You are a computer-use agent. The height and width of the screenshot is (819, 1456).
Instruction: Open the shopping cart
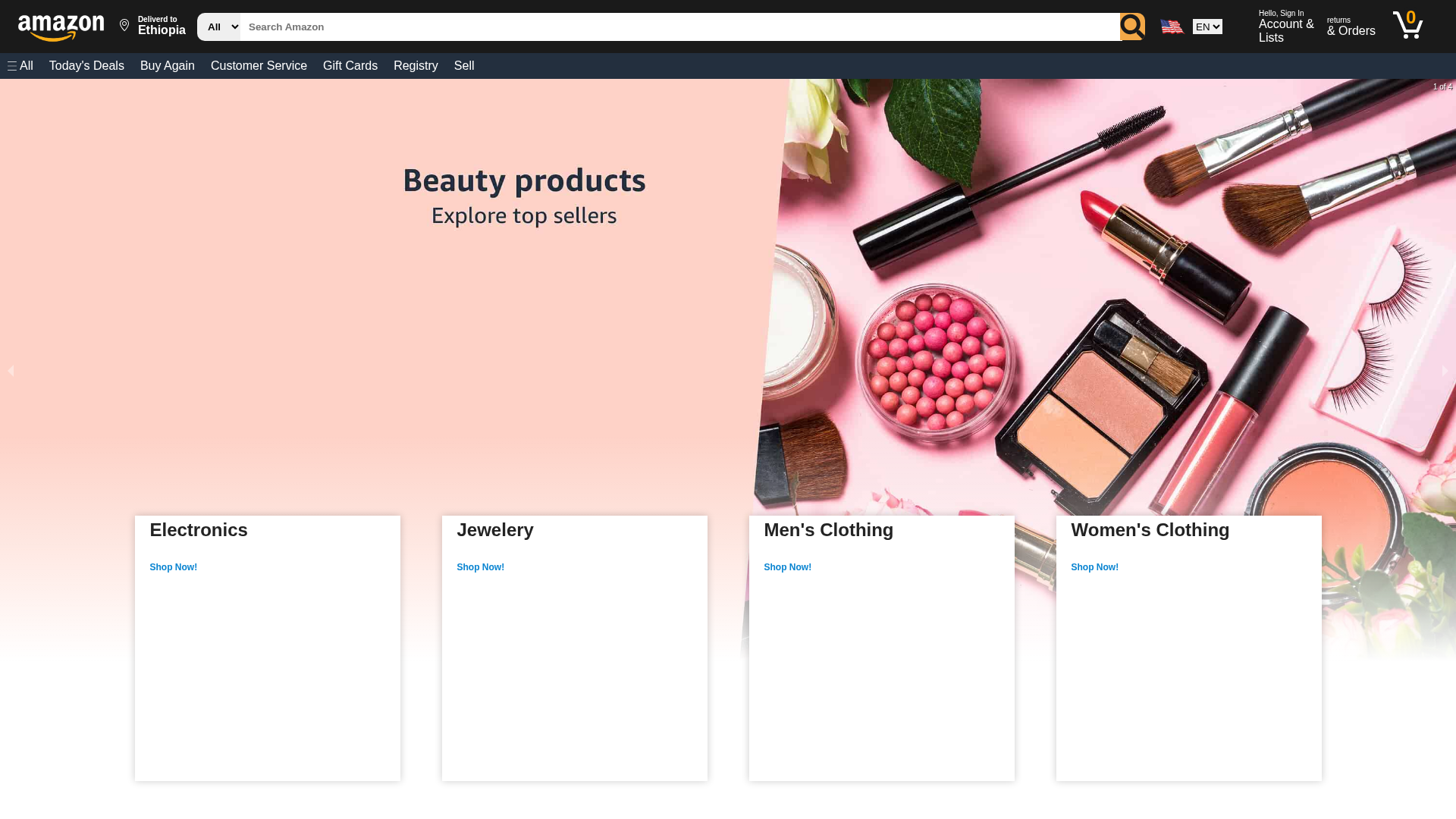1407,25
